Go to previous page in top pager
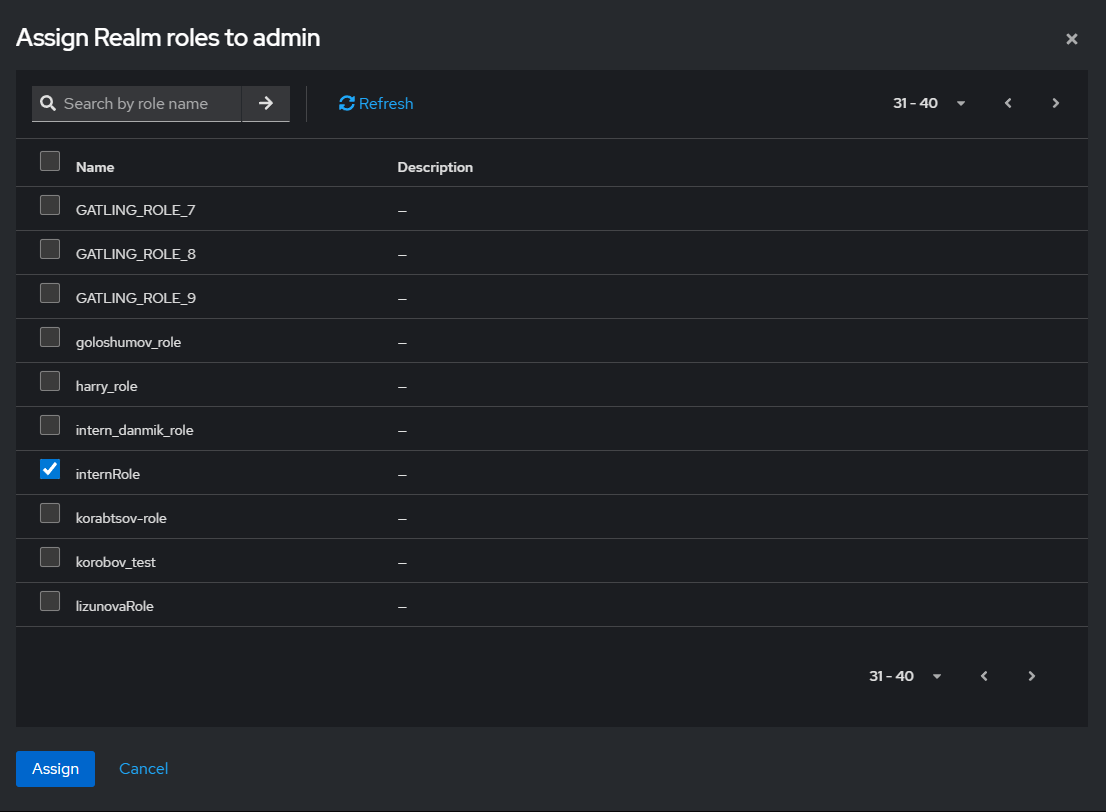Screen dimensions: 1106x812 (x=1008, y=103)
